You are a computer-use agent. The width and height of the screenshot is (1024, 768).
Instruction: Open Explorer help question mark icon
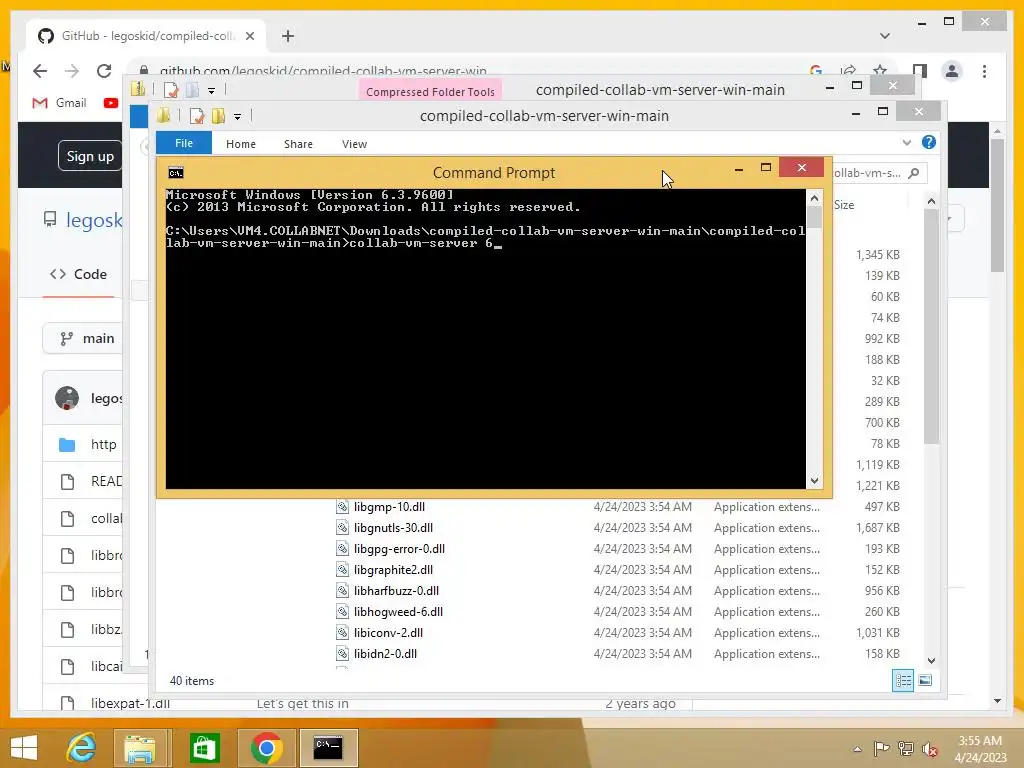click(929, 142)
